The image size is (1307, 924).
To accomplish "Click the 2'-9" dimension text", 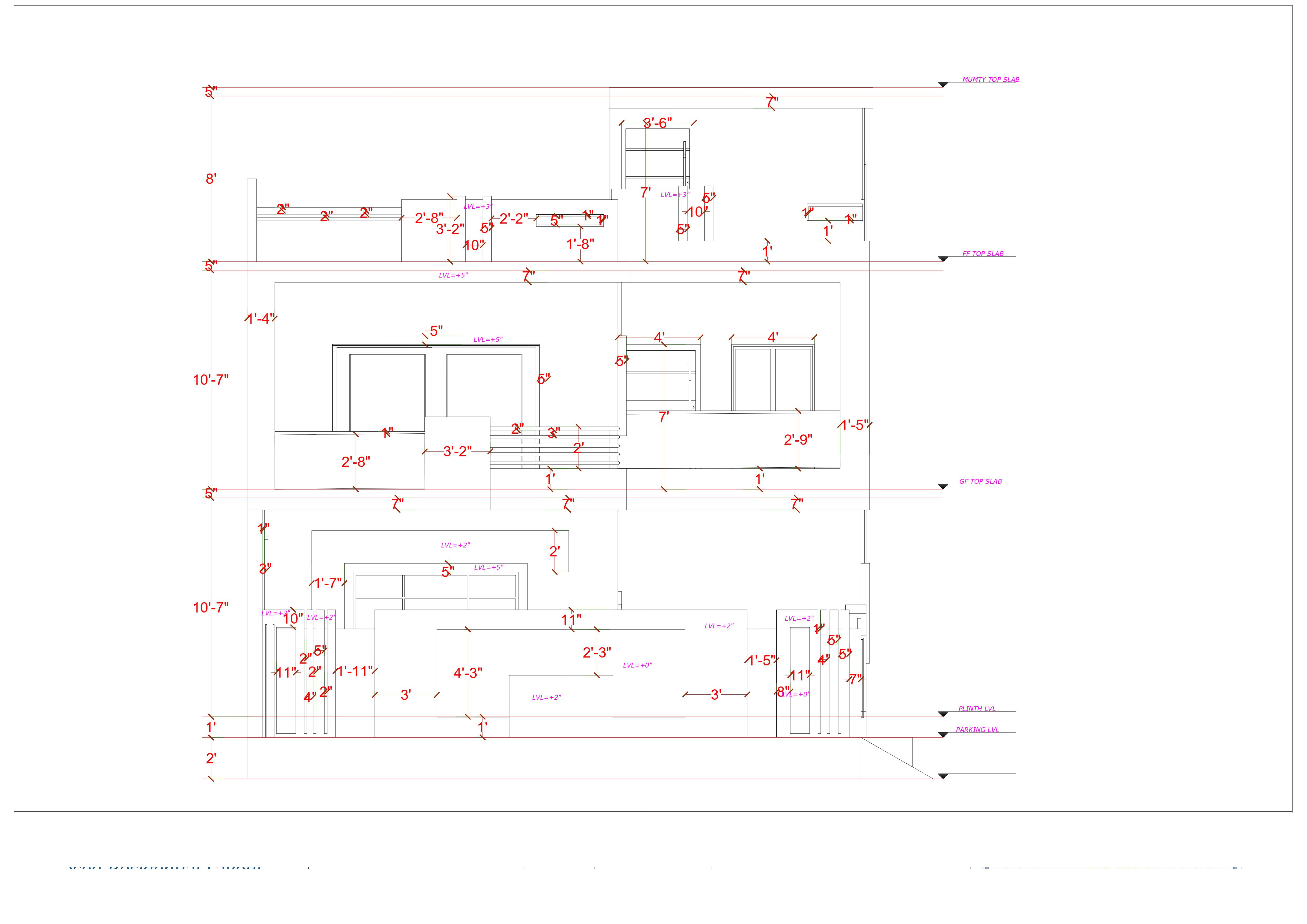I will (798, 439).
